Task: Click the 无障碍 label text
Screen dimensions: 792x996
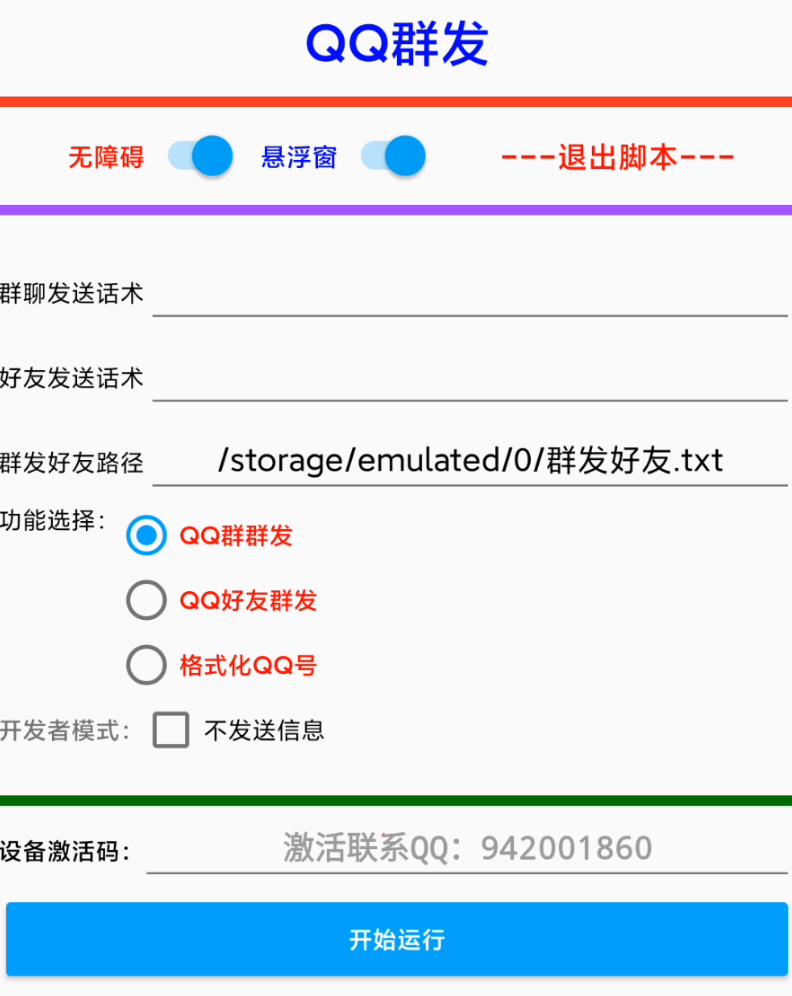Action: pyautogui.click(x=106, y=157)
